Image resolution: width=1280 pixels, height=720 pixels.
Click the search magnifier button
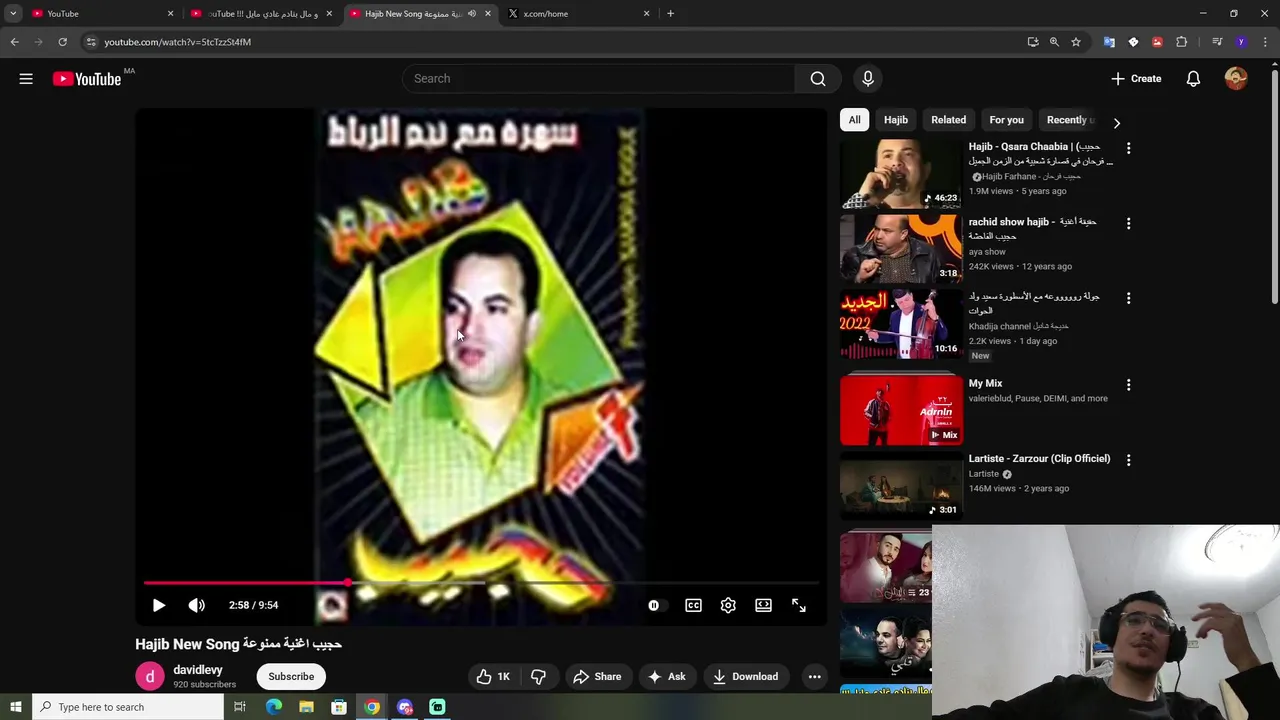click(818, 79)
